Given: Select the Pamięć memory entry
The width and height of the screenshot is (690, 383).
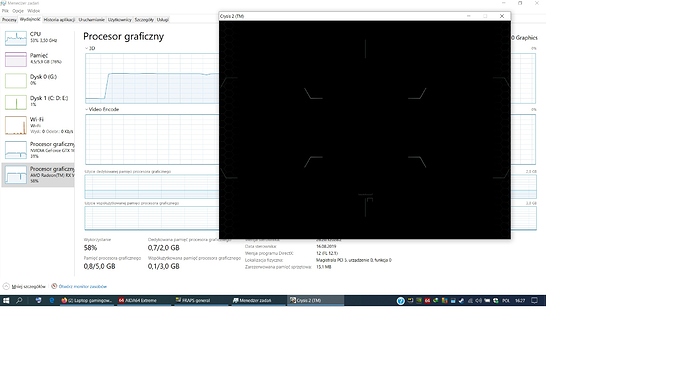Looking at the screenshot, I should 37,59.
